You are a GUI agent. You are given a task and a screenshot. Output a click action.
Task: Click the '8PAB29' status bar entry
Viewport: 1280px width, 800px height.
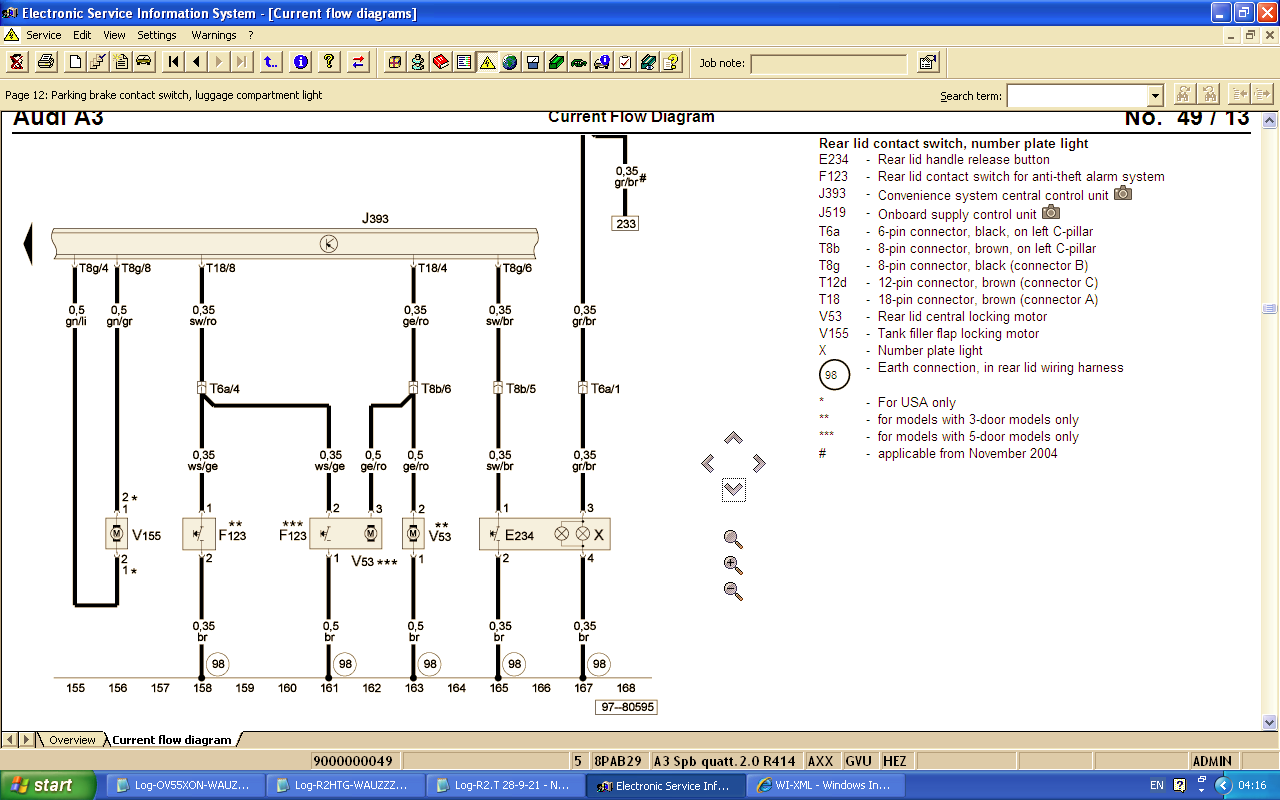(617, 761)
